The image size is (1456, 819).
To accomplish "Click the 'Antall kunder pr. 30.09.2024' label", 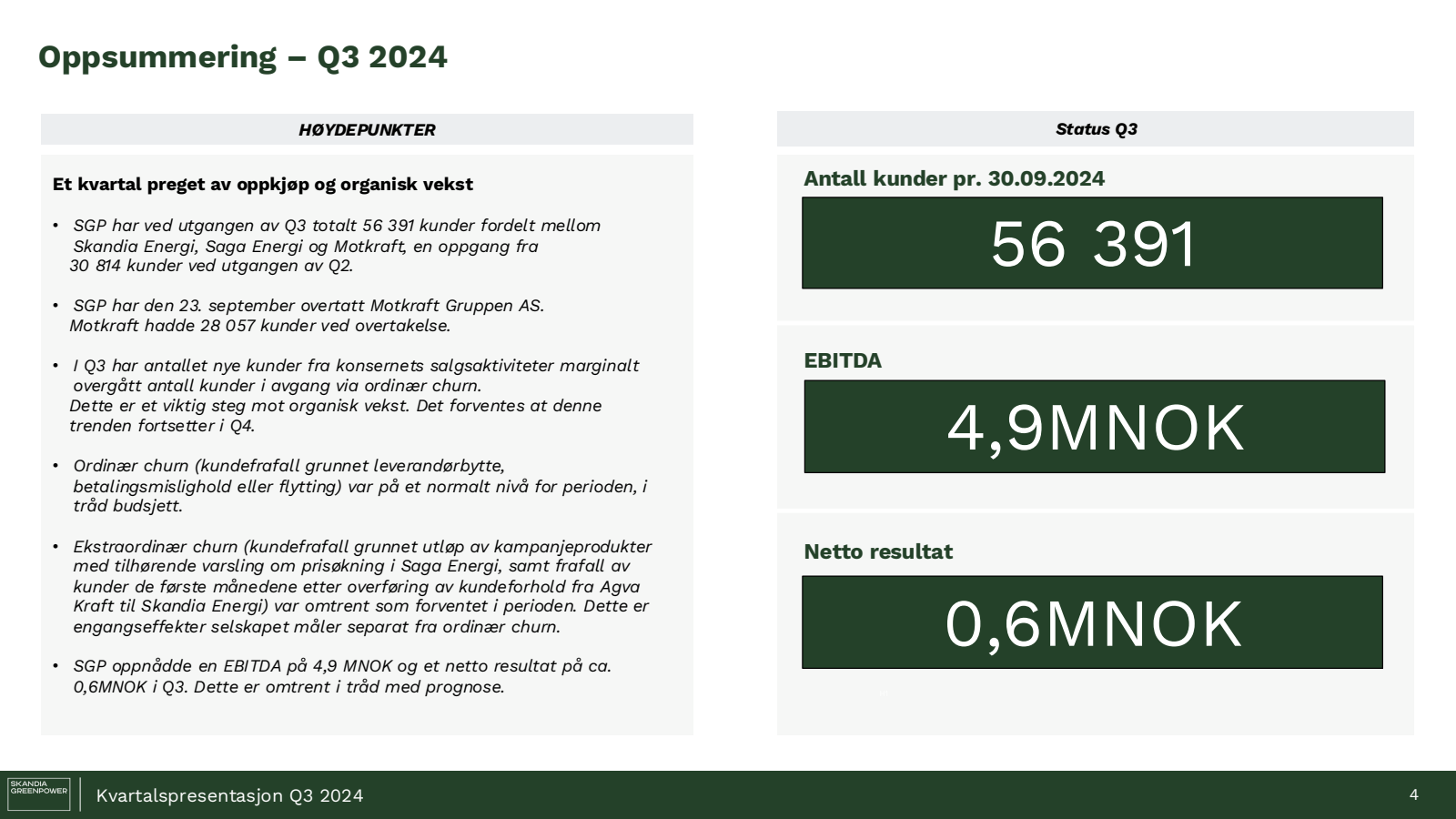I will (954, 178).
